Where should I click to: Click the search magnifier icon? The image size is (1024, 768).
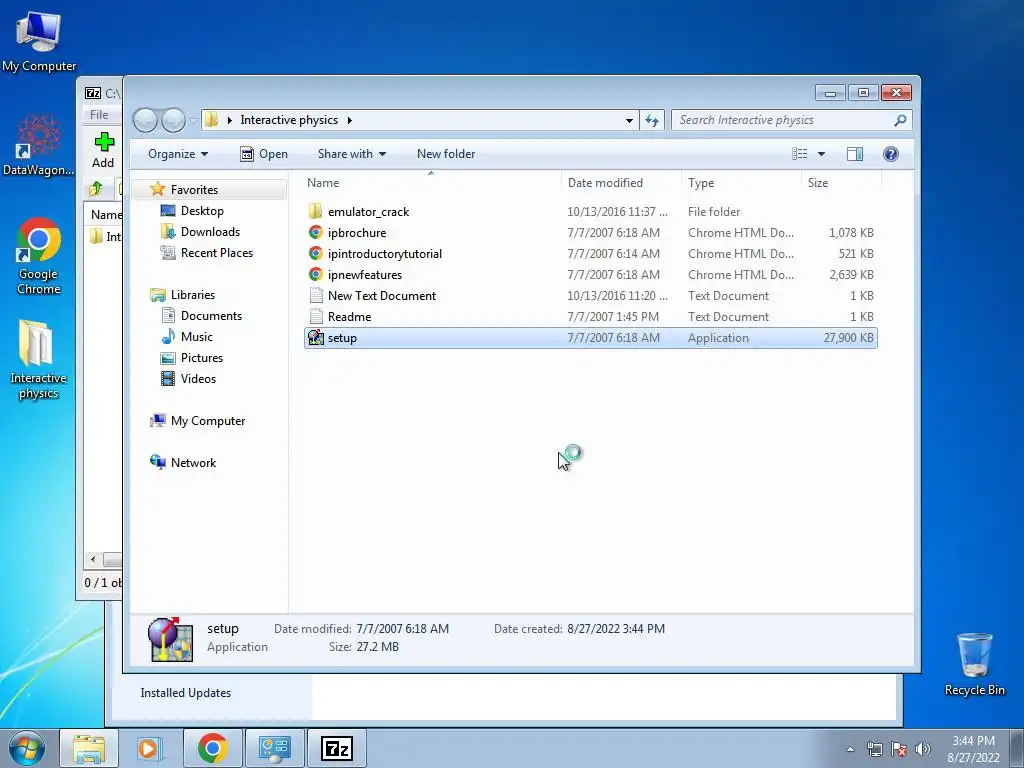(x=900, y=120)
